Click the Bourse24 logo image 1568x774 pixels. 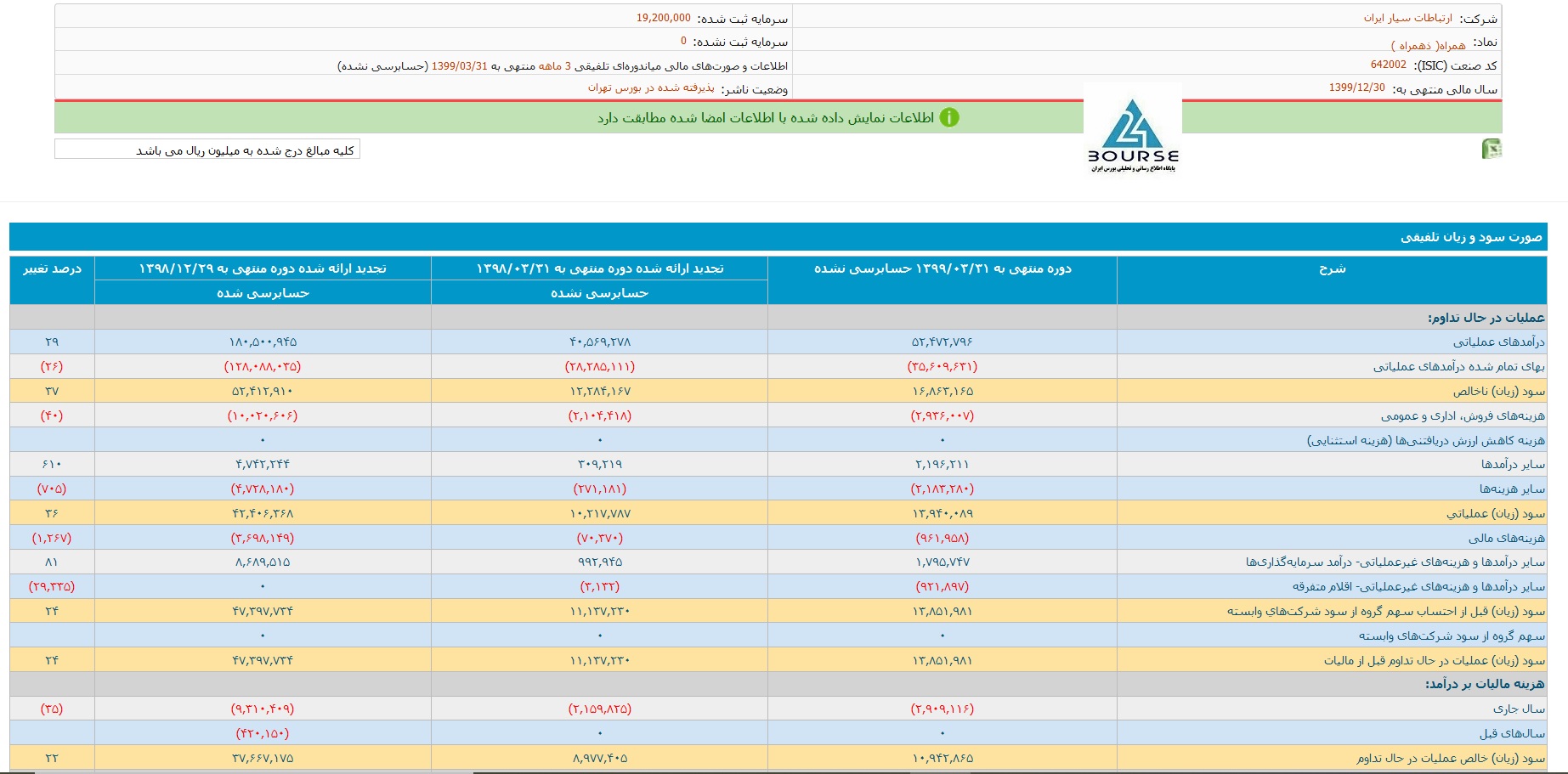coord(1133,131)
